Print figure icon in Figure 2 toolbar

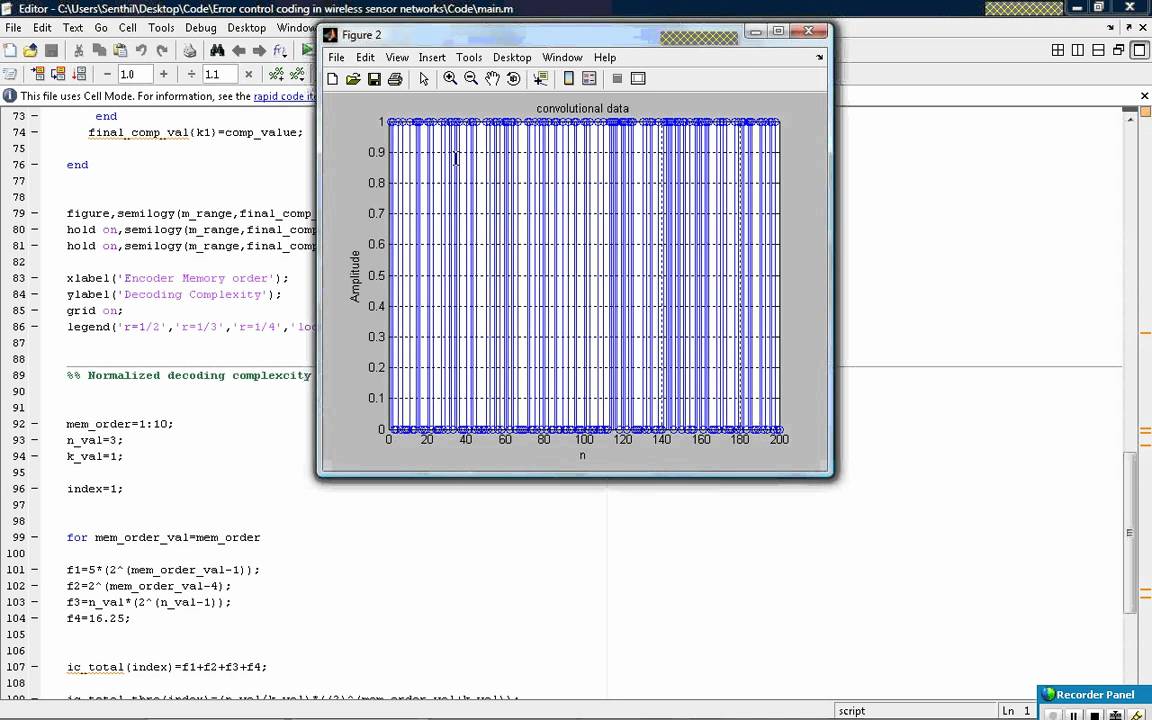click(x=395, y=79)
